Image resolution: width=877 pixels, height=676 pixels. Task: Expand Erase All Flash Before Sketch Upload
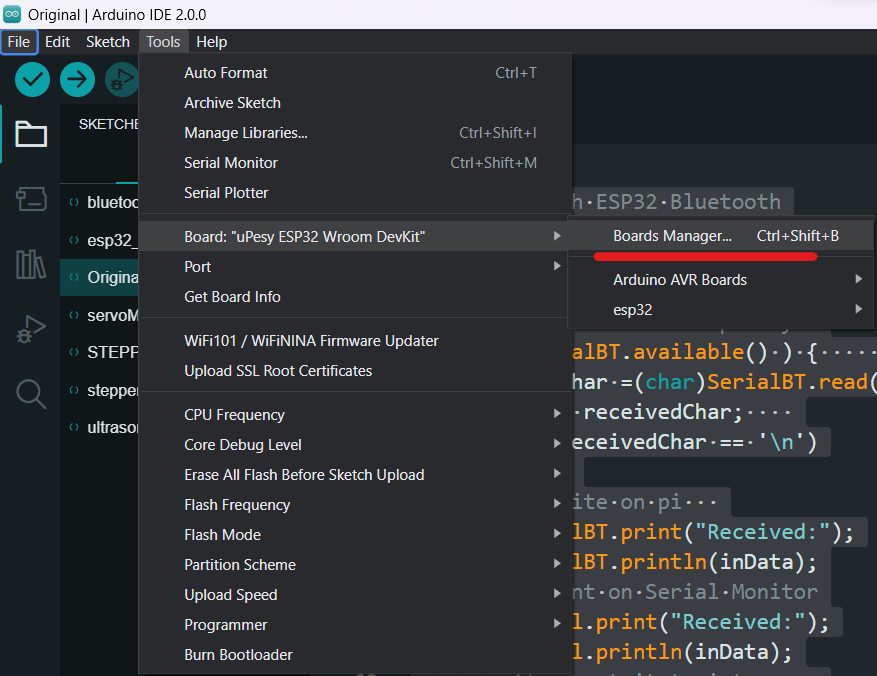pos(355,475)
